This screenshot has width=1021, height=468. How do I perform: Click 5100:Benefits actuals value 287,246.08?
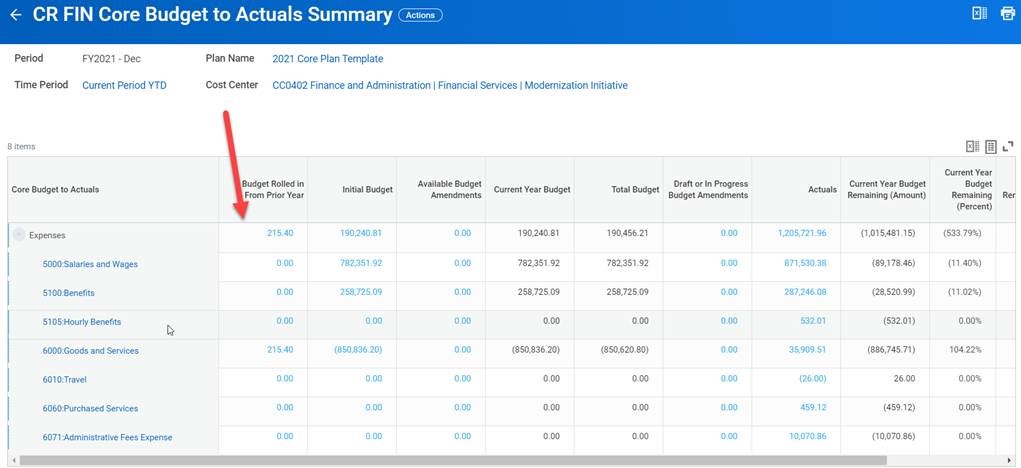tap(805, 292)
